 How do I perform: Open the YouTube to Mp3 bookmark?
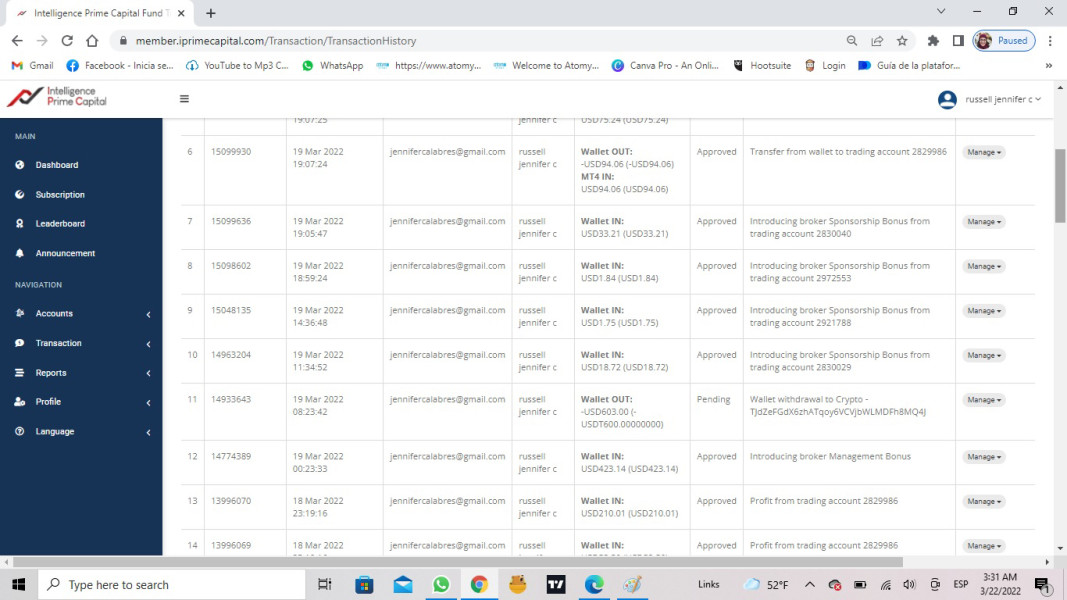tap(237, 66)
